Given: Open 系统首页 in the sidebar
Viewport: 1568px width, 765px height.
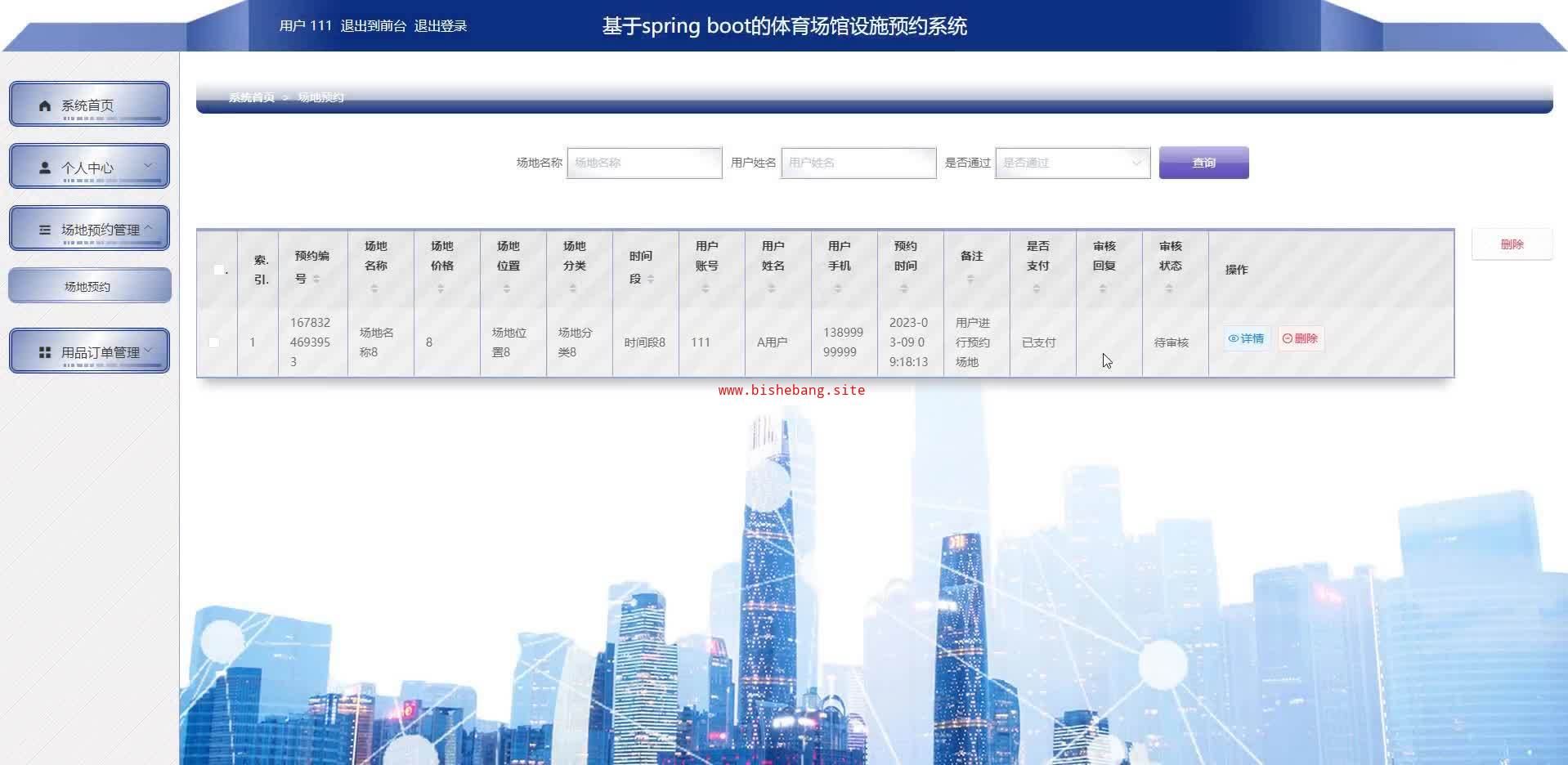Looking at the screenshot, I should point(89,105).
